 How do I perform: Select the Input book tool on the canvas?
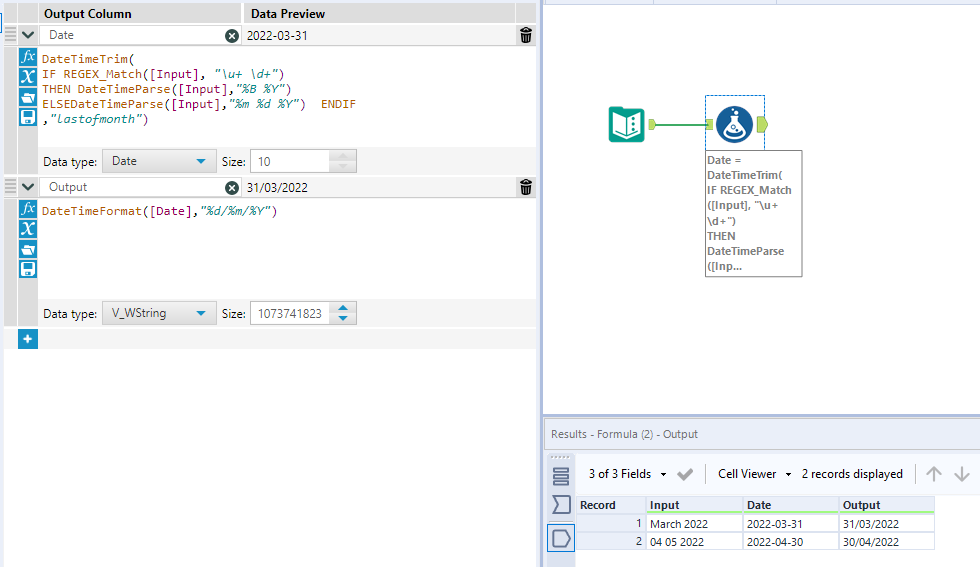click(x=627, y=124)
